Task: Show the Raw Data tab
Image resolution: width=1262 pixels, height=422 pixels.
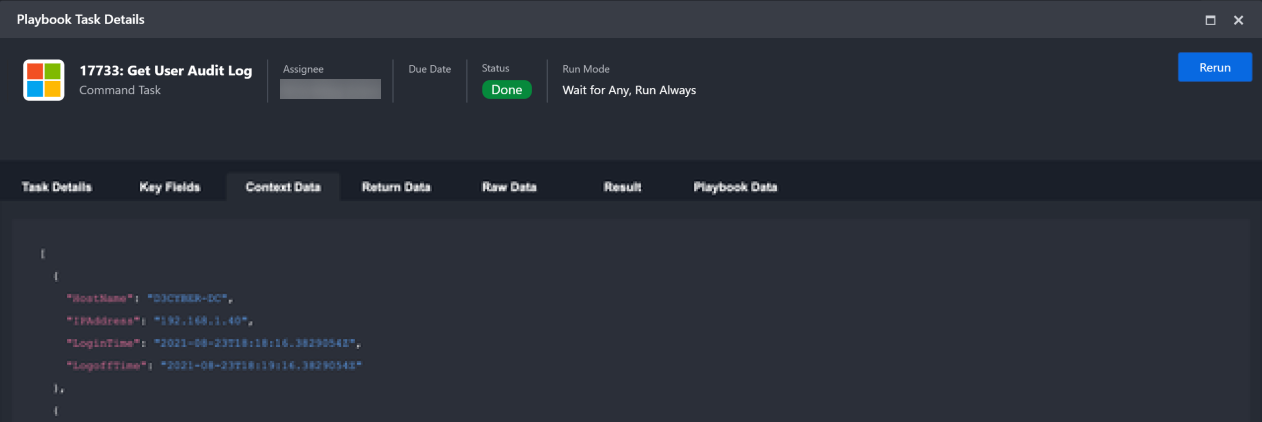Action: [x=509, y=187]
